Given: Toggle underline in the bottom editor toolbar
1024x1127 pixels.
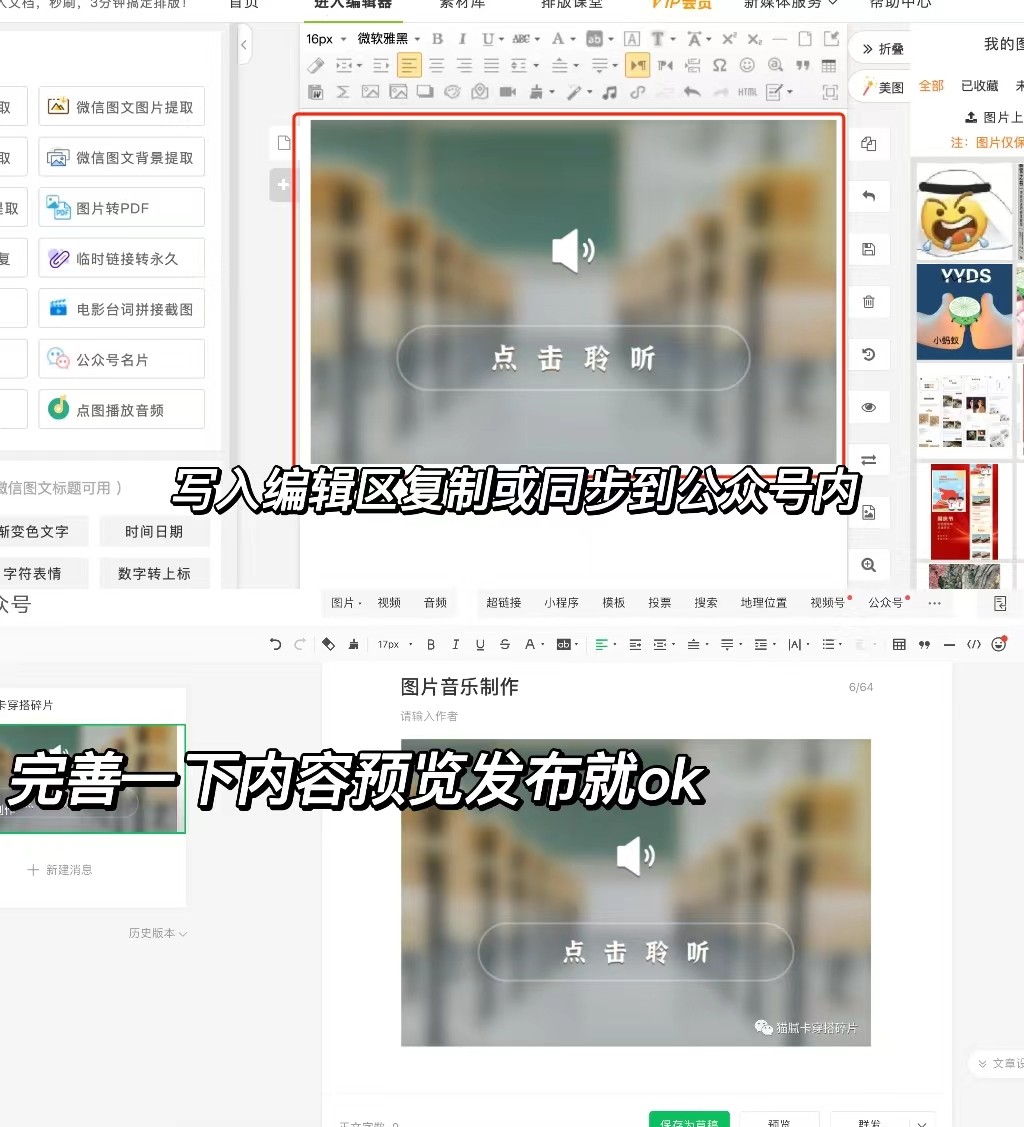Looking at the screenshot, I should (479, 644).
